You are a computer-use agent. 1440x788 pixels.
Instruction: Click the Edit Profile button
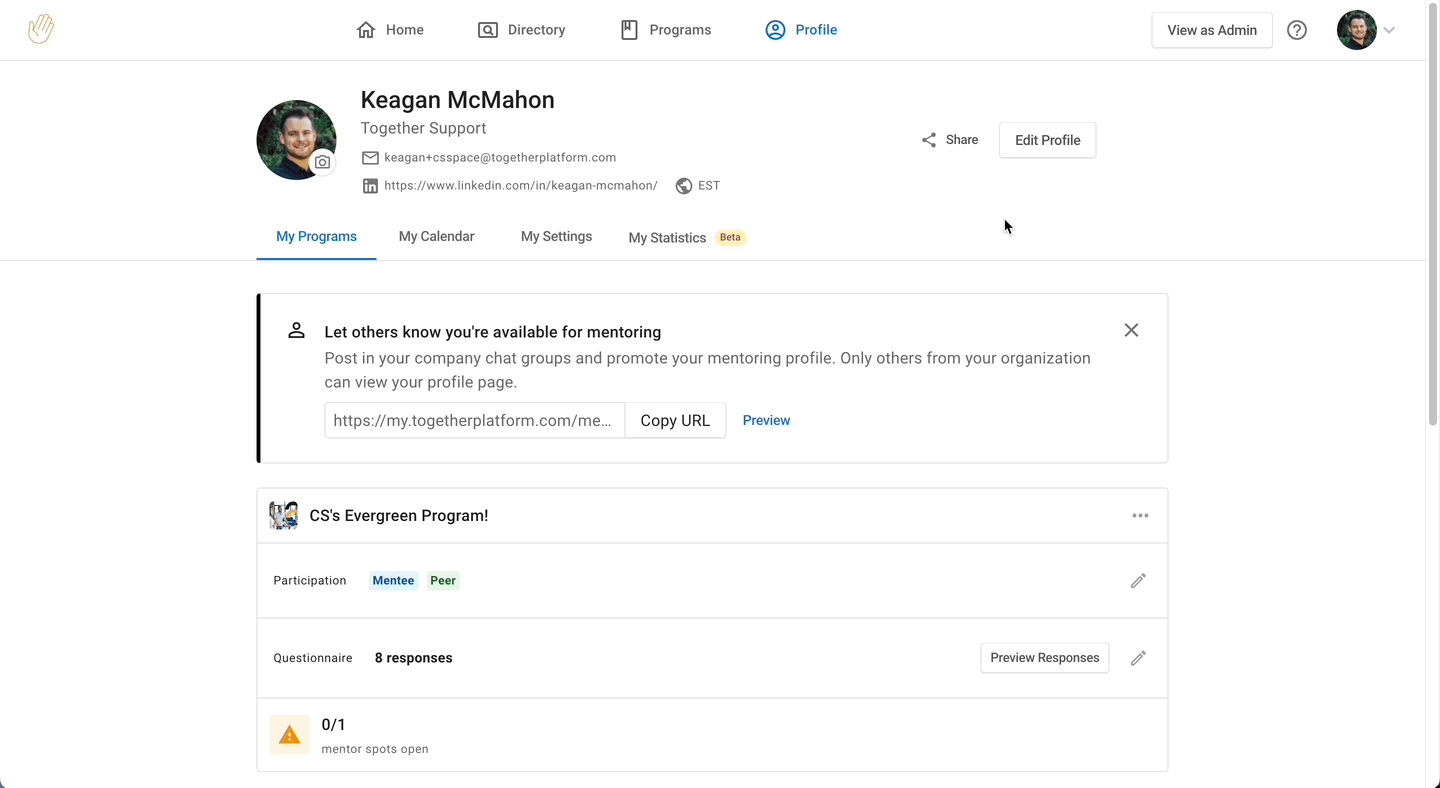(x=1047, y=140)
